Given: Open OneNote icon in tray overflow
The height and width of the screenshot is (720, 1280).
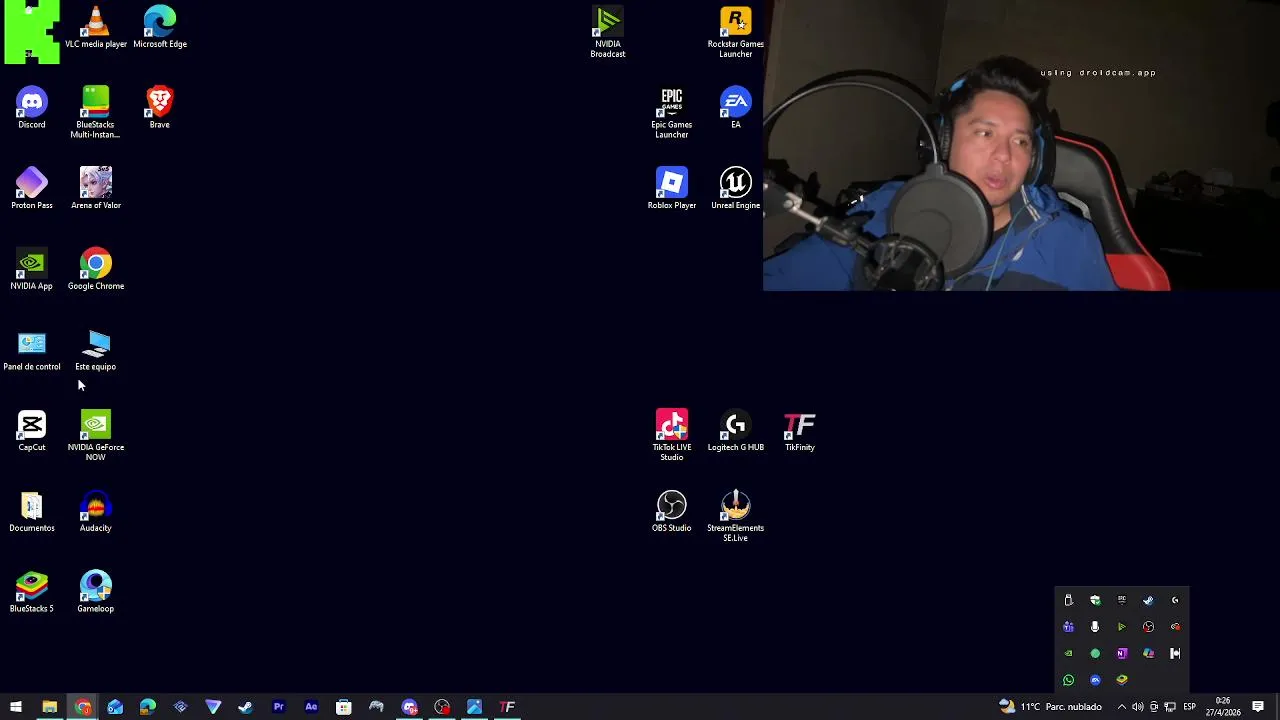Looking at the screenshot, I should (x=1122, y=653).
